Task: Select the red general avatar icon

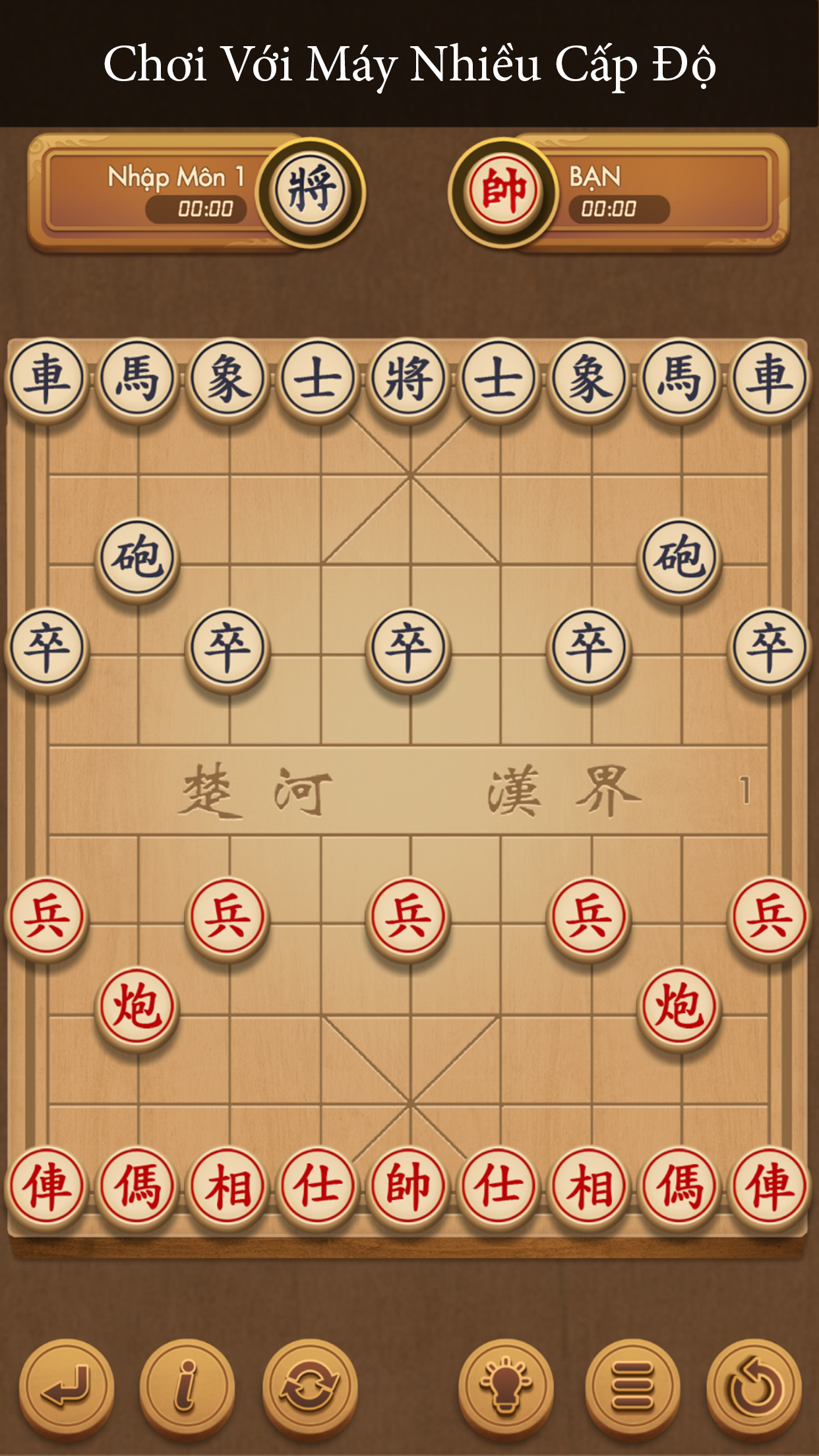Action: click(503, 192)
